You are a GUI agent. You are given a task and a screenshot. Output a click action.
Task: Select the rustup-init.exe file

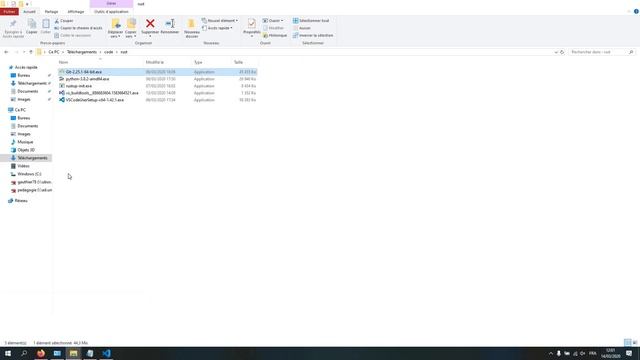pyautogui.click(x=158, y=86)
